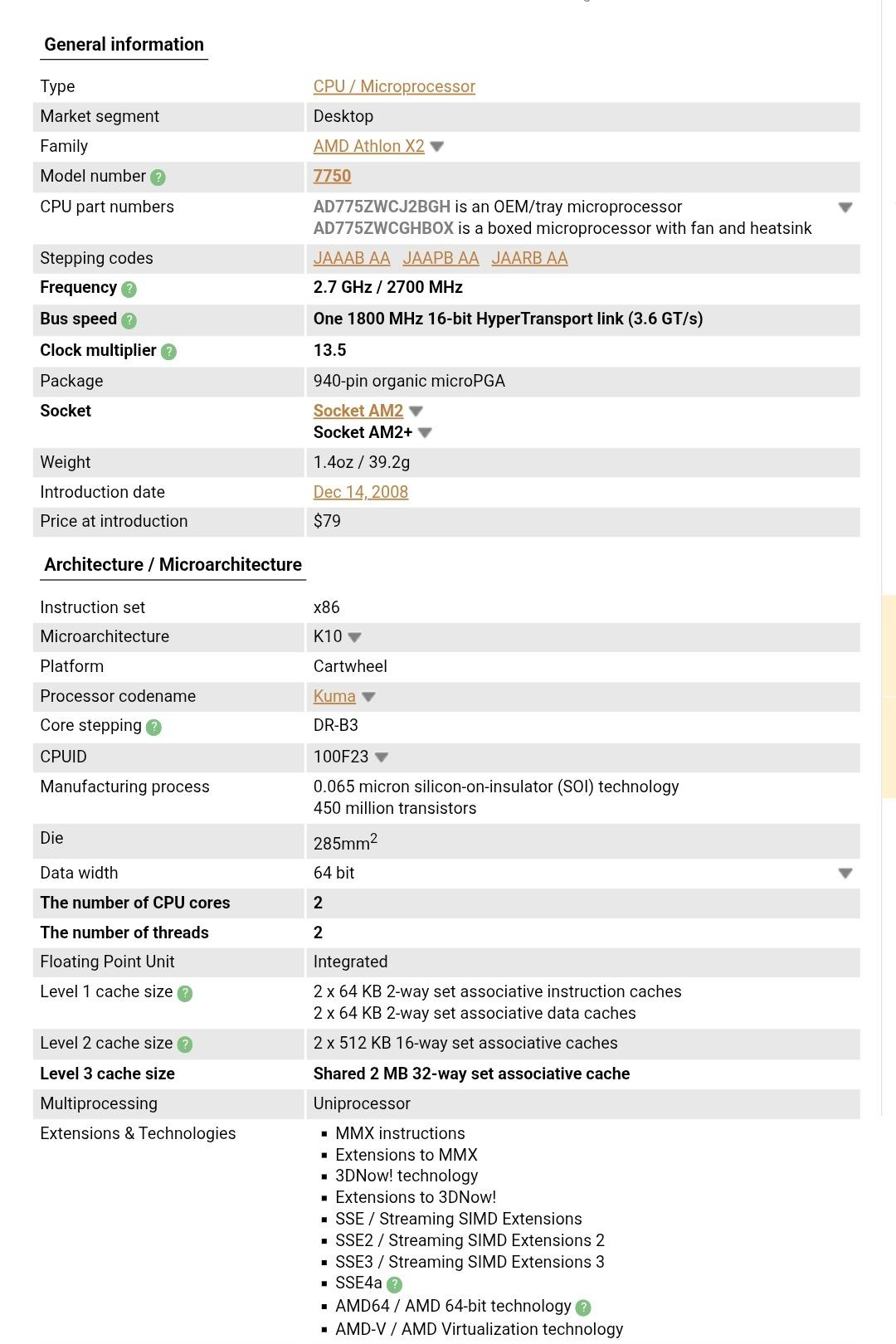Screen dimensions: 896x1344
Task: Click question mark icon next to Bus speed
Action: point(129,320)
